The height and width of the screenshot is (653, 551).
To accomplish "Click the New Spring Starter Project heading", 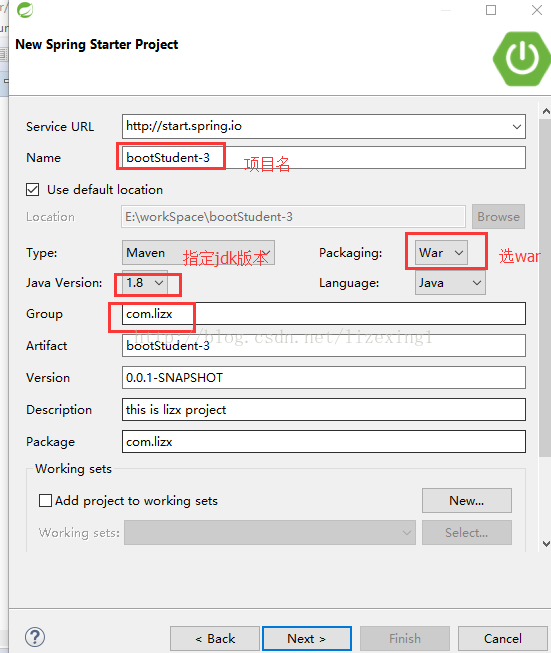I will [97, 44].
